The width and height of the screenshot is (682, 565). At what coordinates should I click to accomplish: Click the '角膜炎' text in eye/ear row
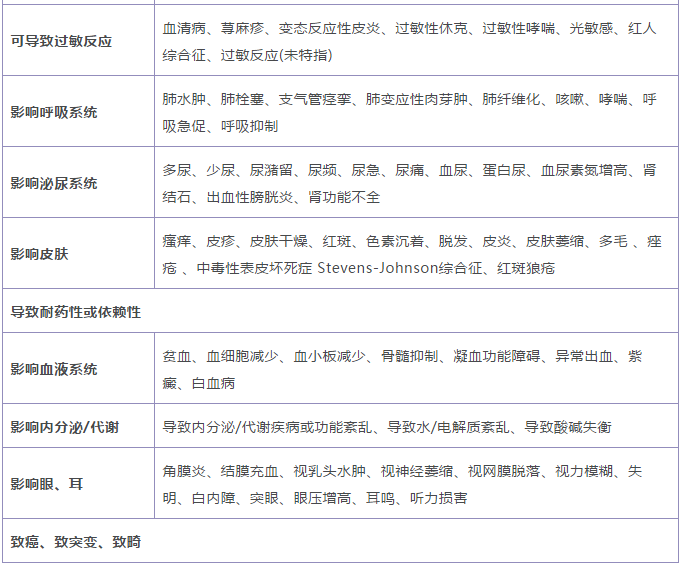click(184, 471)
